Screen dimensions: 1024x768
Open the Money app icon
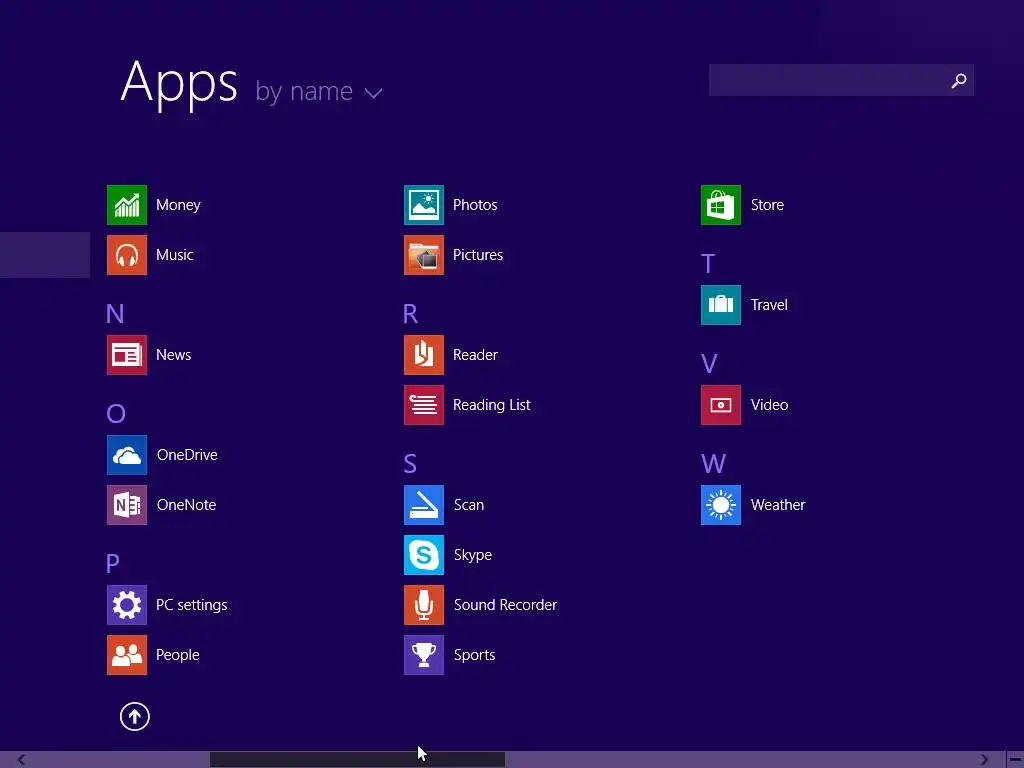127,205
